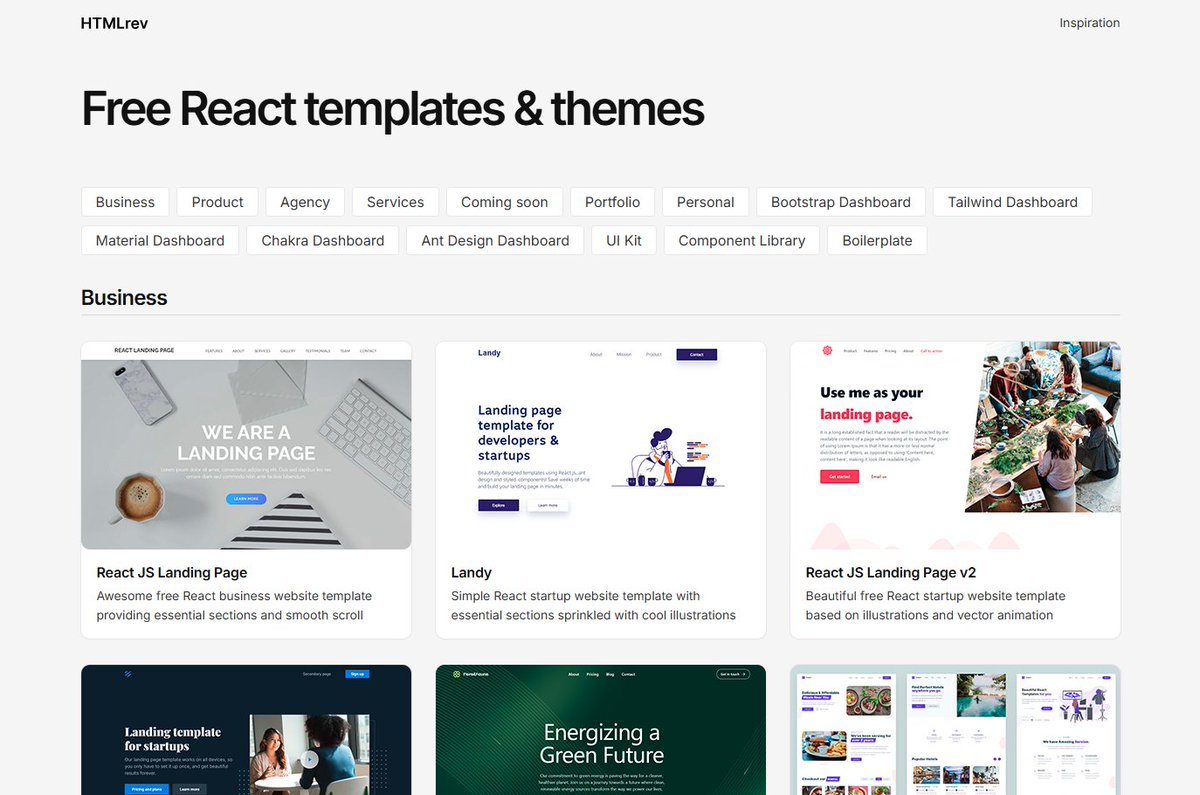Select the Personal category tag
The width and height of the screenshot is (1200, 795).
pos(705,202)
